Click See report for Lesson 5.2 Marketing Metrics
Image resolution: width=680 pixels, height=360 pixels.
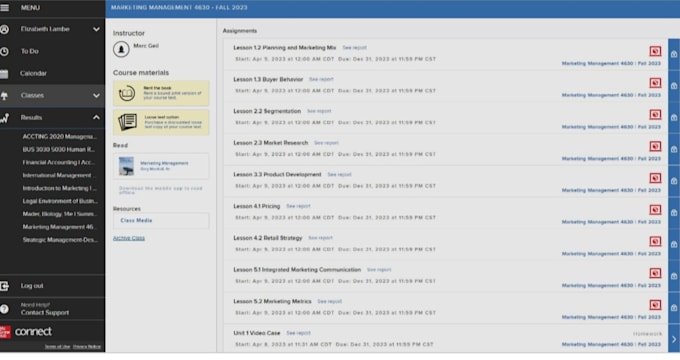[330, 301]
